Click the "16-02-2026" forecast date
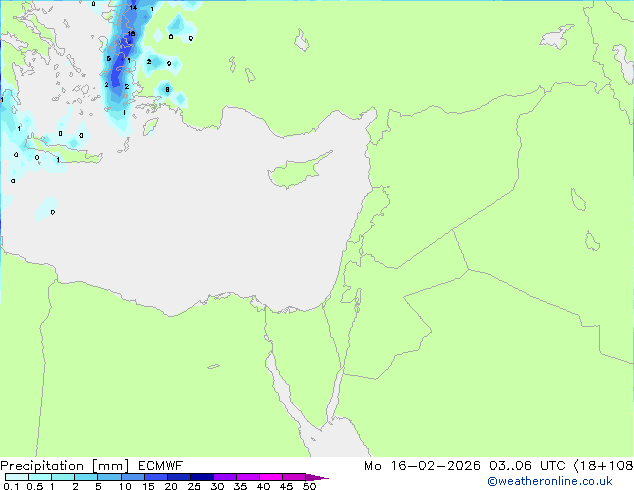Image resolution: width=634 pixels, height=490 pixels. (435, 466)
